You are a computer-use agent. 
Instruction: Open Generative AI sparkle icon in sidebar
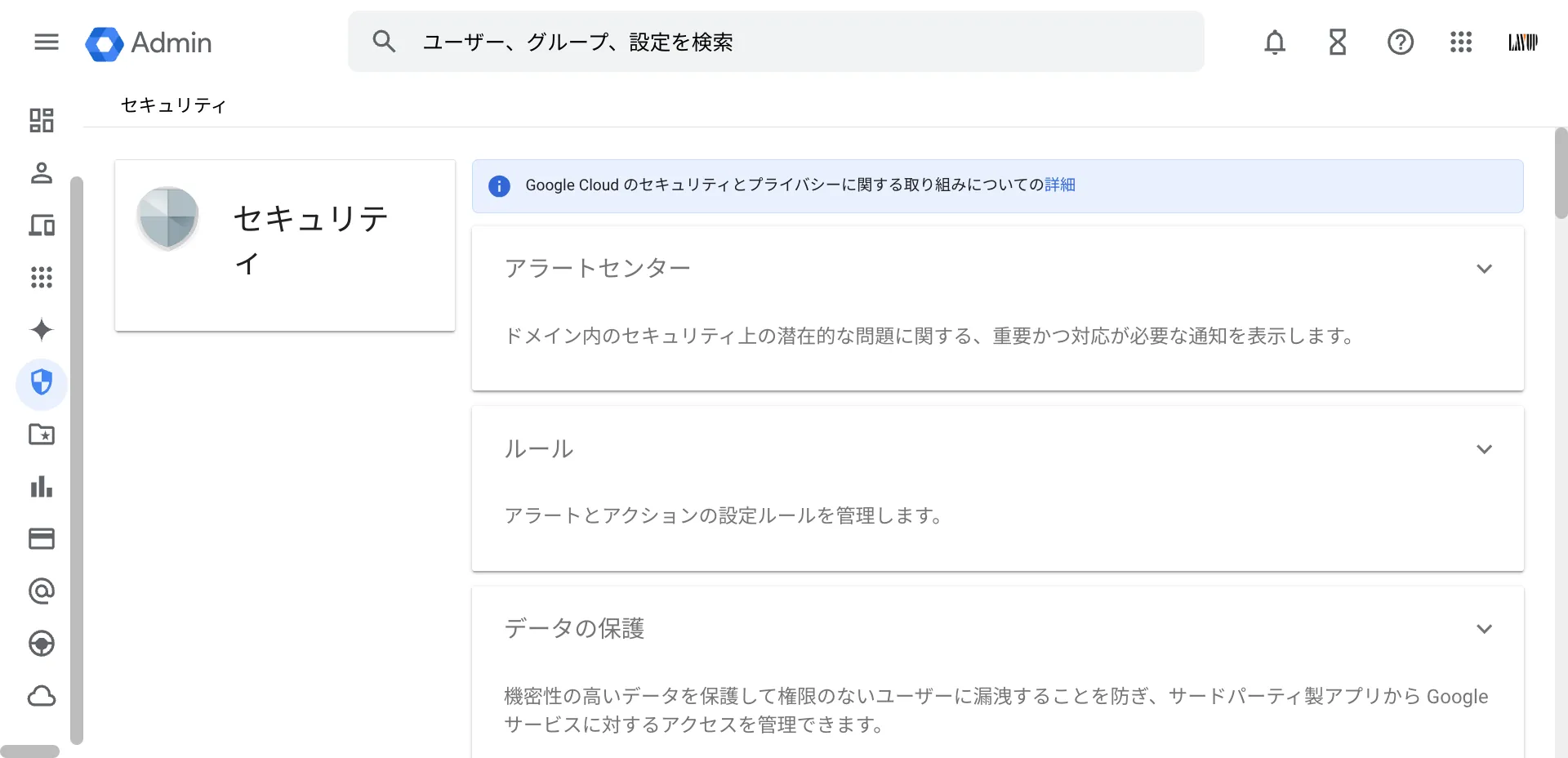point(42,330)
